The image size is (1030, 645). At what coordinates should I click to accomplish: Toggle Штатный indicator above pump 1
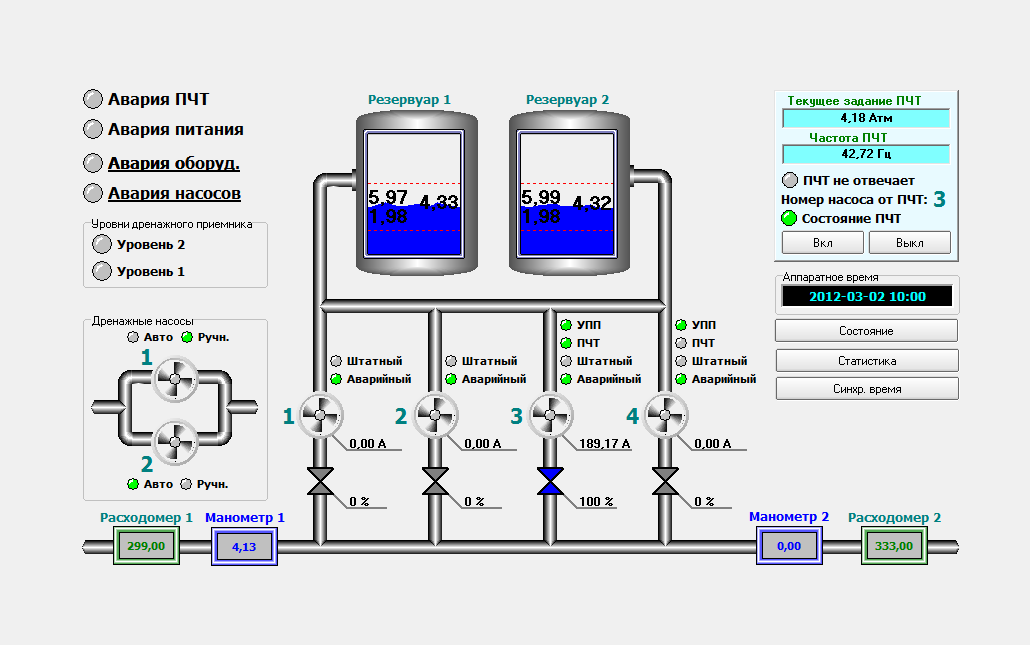click(337, 361)
